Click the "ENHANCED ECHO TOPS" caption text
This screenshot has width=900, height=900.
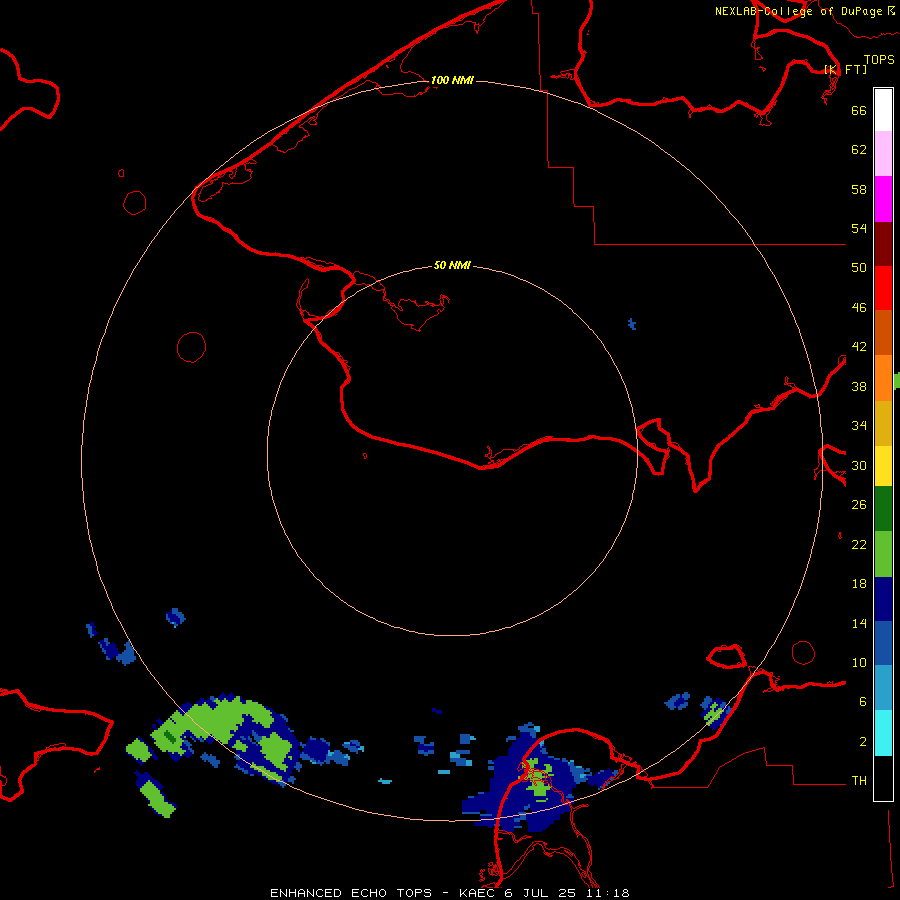(351, 893)
